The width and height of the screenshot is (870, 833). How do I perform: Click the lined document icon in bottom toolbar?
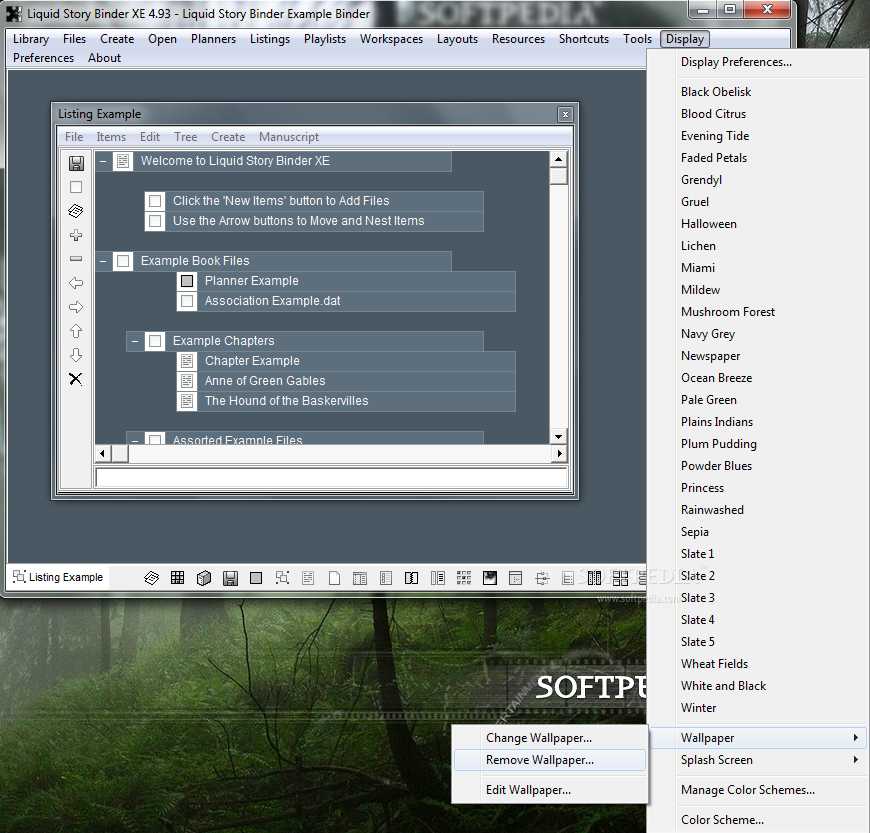[308, 578]
